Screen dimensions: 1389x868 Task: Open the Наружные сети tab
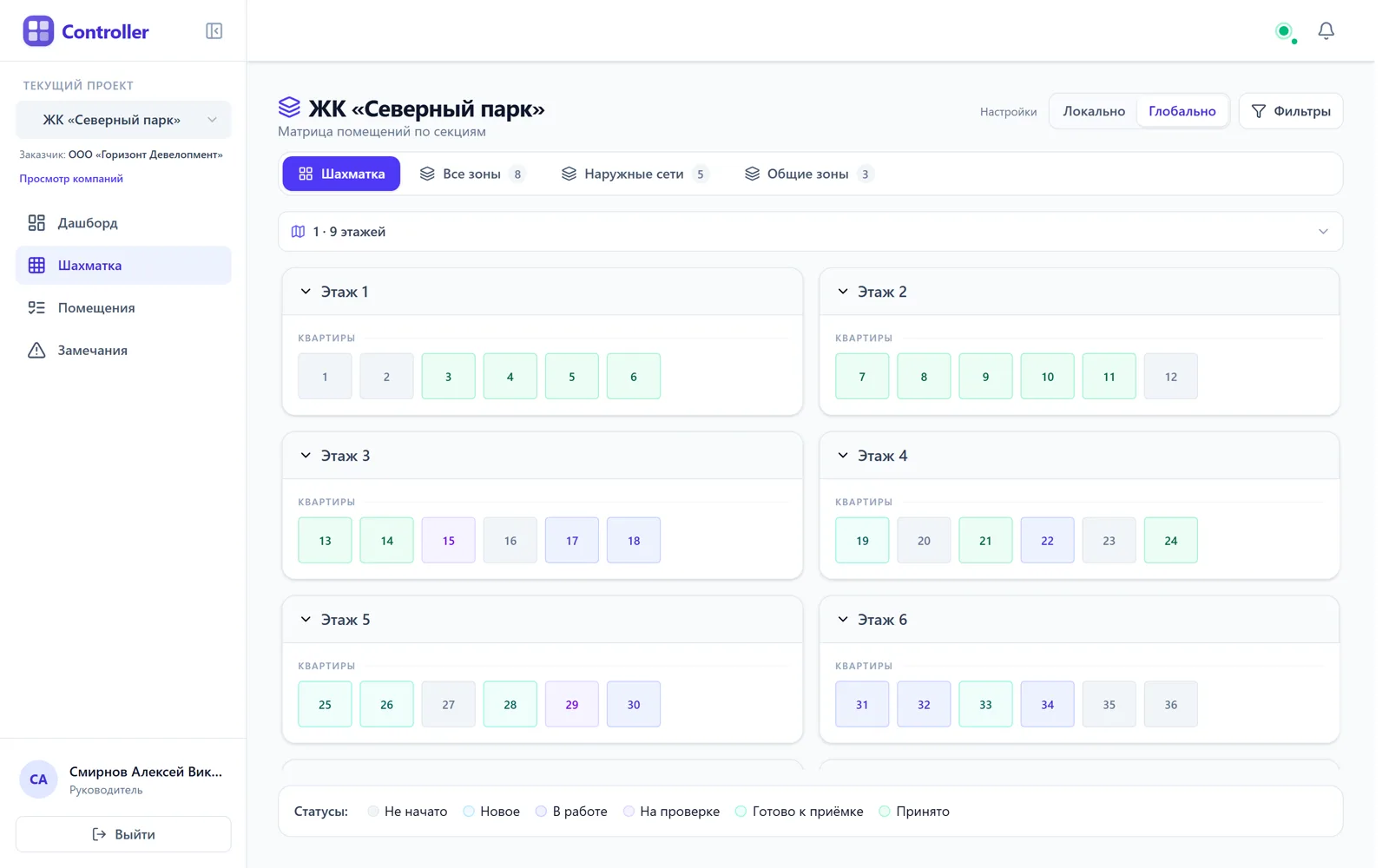635,174
